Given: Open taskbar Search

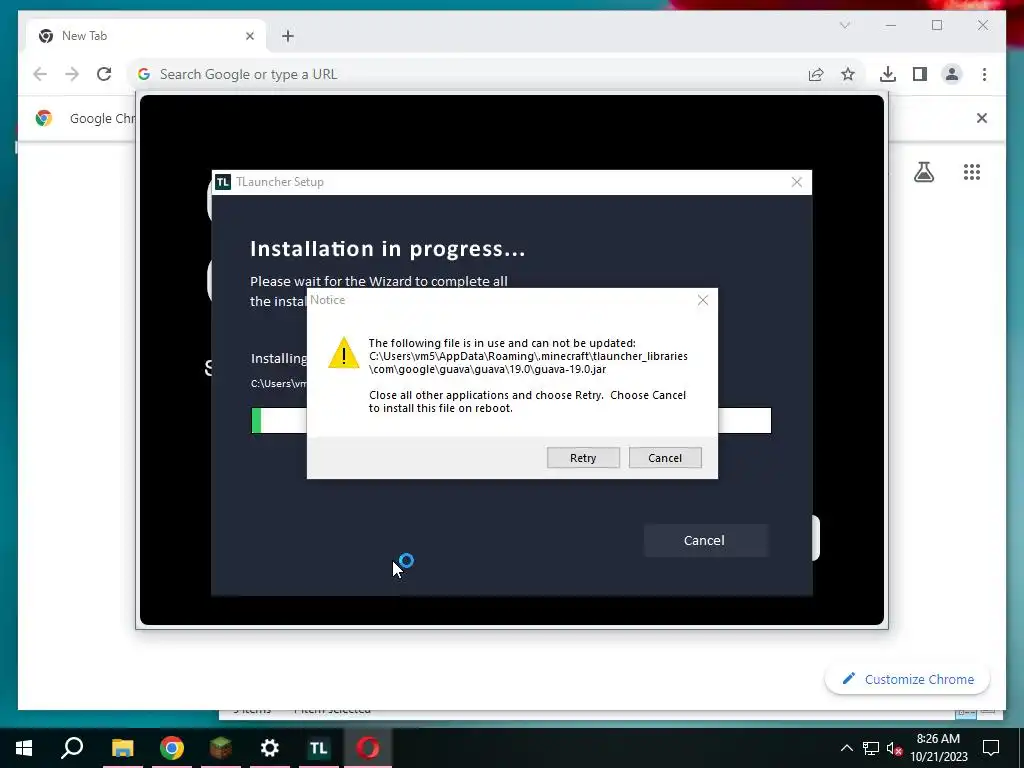Looking at the screenshot, I should pyautogui.click(x=72, y=748).
